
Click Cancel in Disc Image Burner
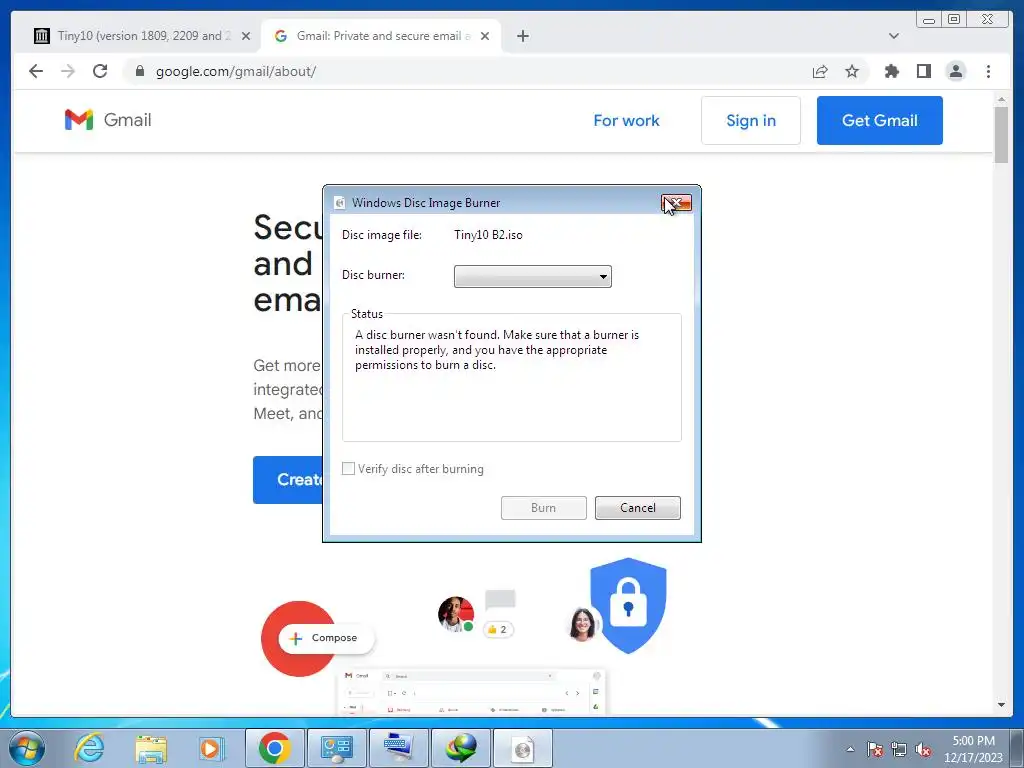click(x=637, y=508)
